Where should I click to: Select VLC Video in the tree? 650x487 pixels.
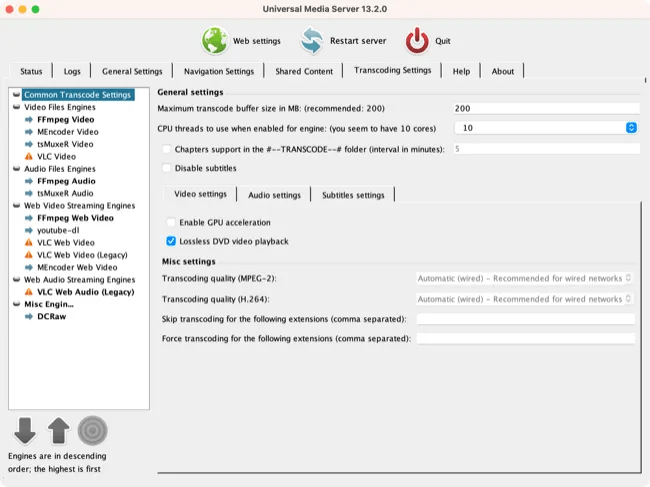(56, 157)
